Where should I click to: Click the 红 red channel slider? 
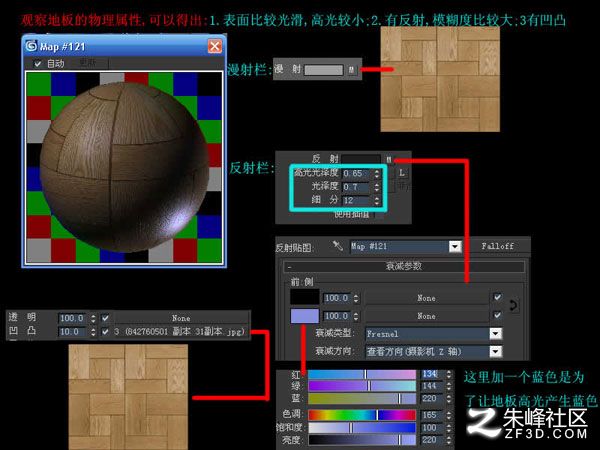point(362,374)
